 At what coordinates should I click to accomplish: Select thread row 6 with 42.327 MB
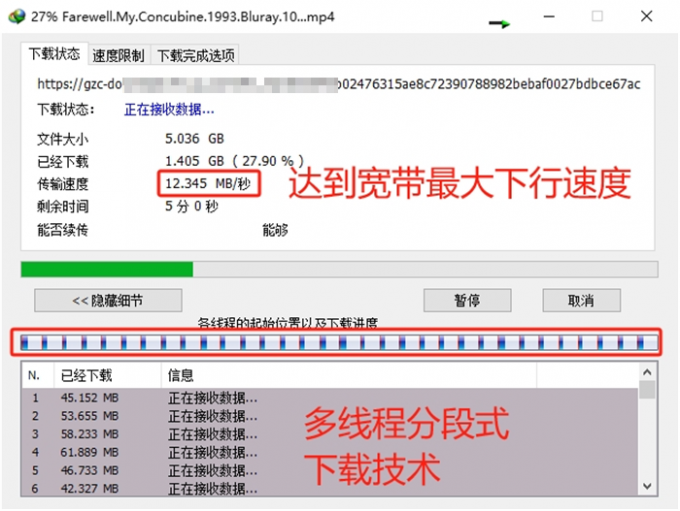tap(330, 488)
